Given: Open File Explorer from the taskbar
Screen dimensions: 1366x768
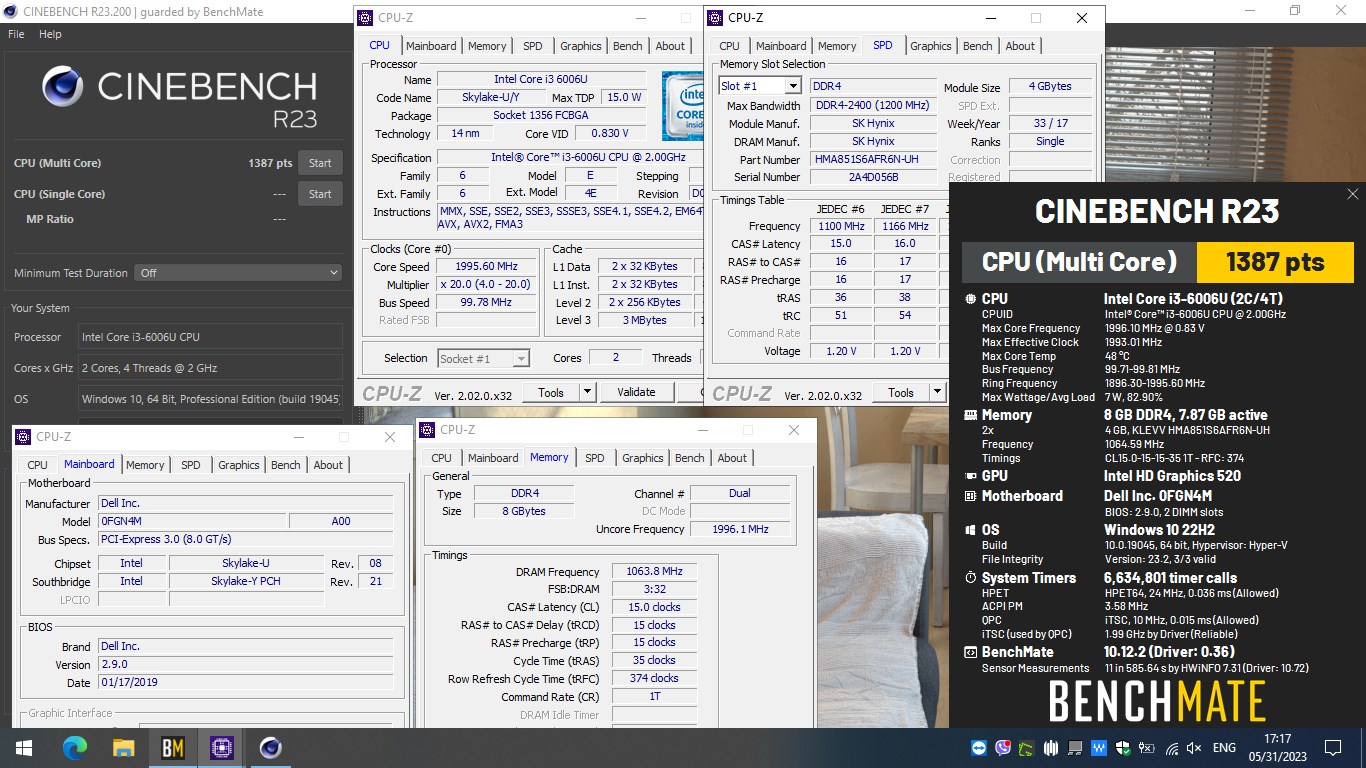Looking at the screenshot, I should coord(124,747).
